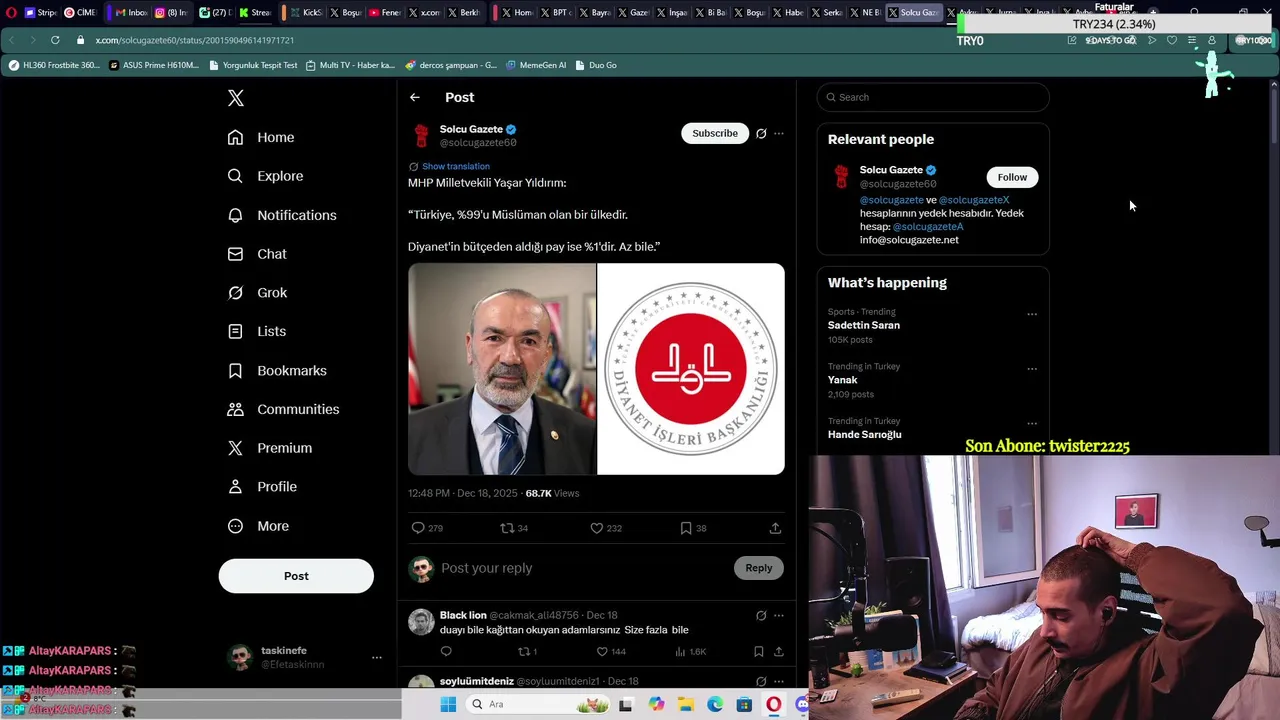Reply to Black lion's comment
This screenshot has width=1280, height=720.
click(x=446, y=652)
